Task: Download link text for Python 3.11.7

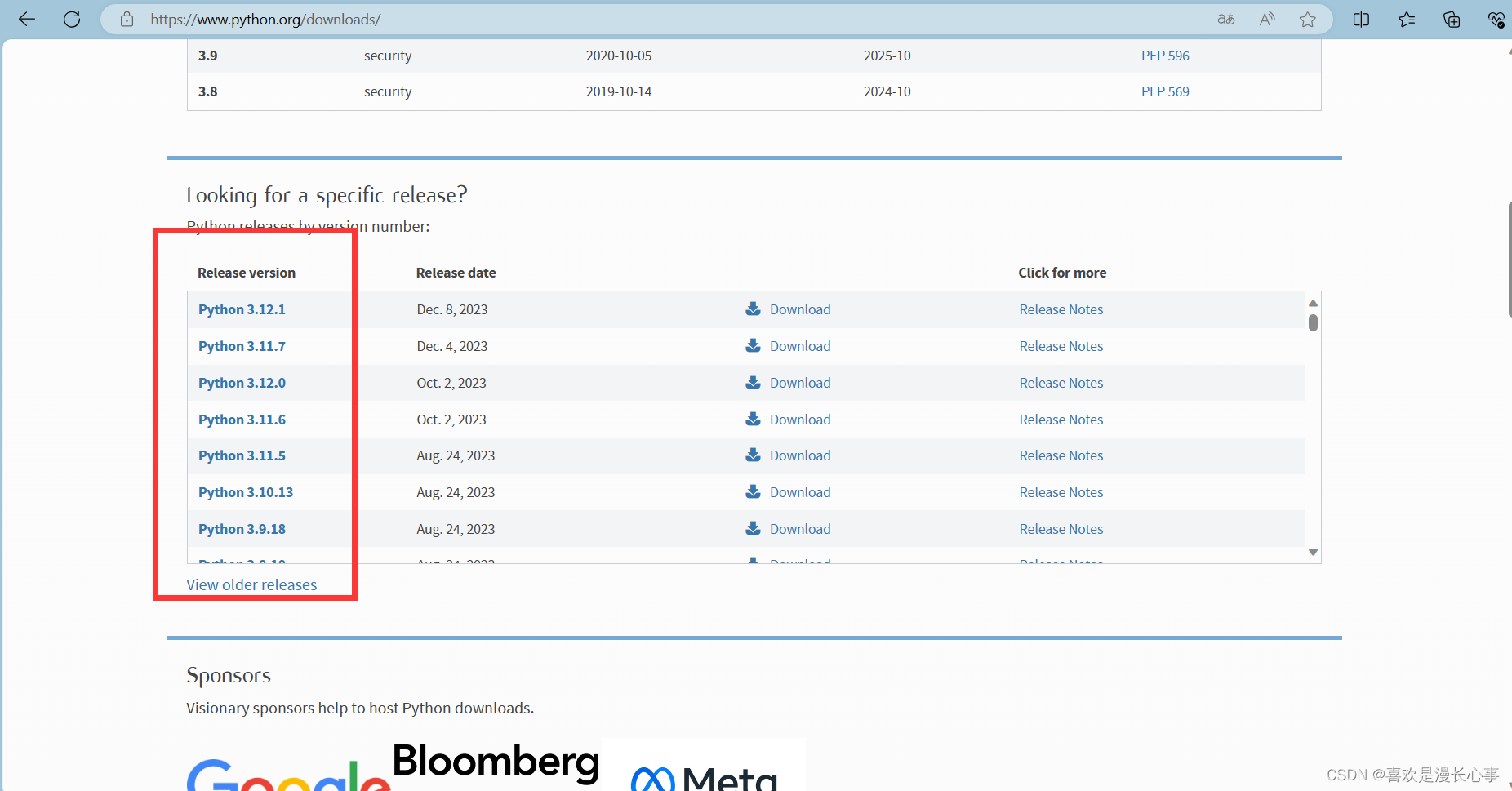Action: (x=800, y=346)
